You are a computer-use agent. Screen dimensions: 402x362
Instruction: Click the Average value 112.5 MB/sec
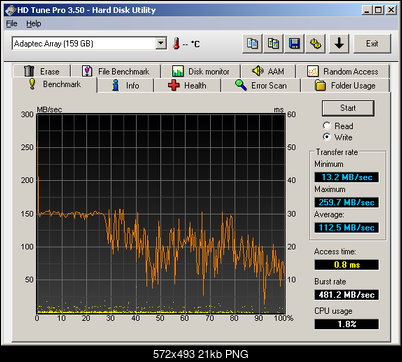(347, 228)
